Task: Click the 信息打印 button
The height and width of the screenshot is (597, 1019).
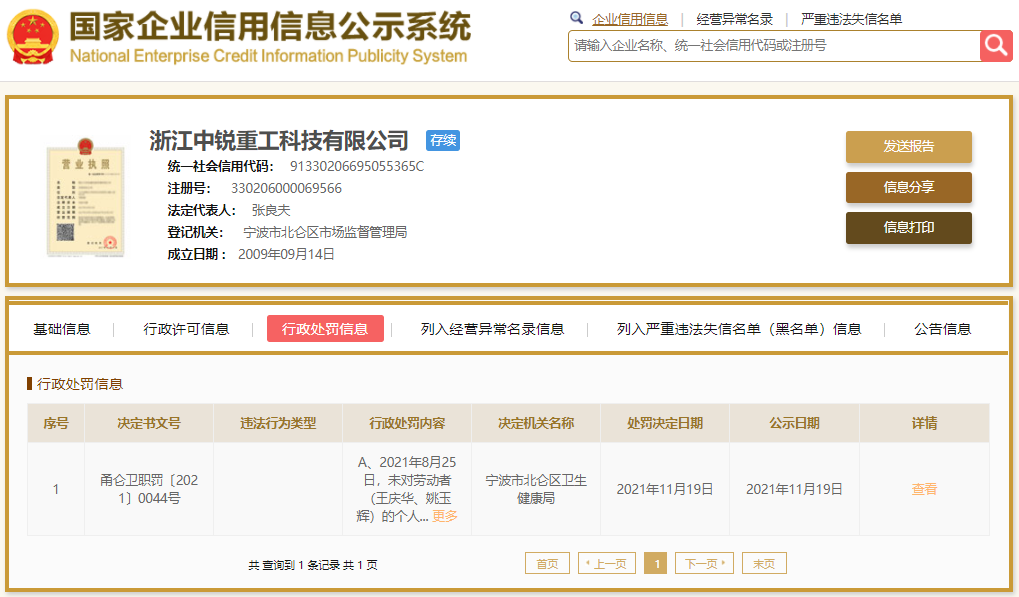Action: (909, 227)
